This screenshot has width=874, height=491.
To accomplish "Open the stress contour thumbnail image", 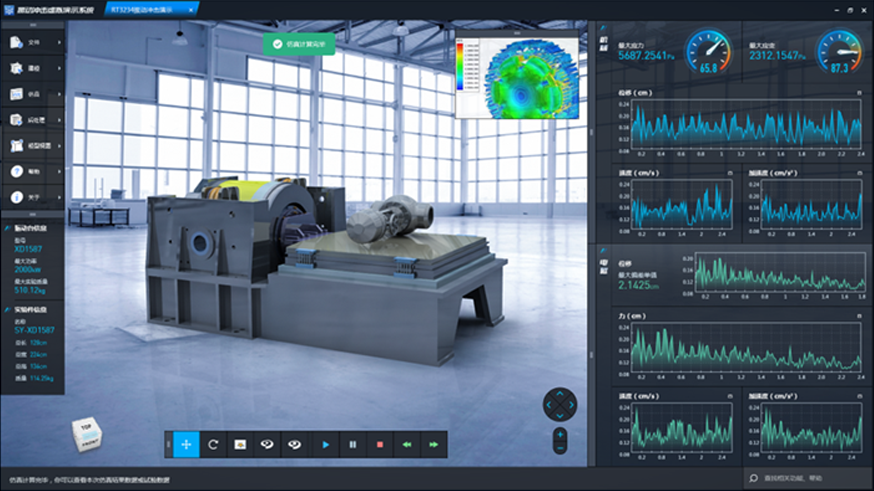I will coord(516,77).
